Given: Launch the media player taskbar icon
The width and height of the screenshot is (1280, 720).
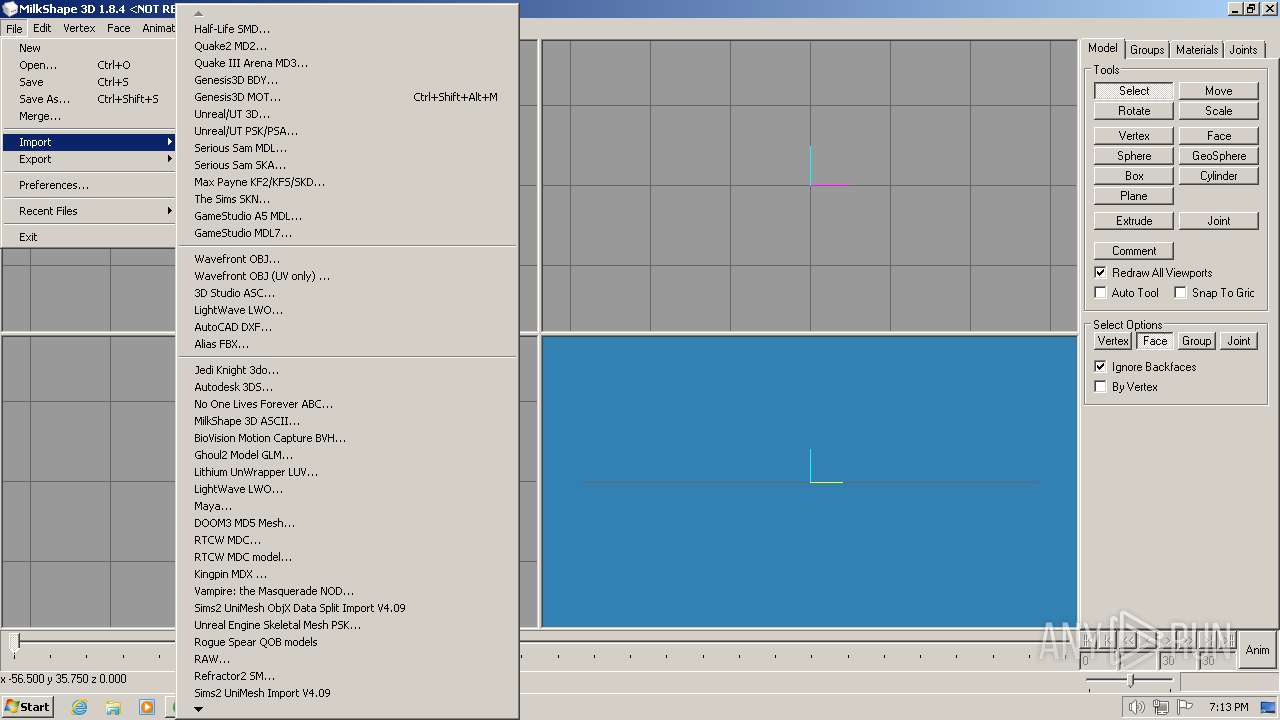Looking at the screenshot, I should pos(147,707).
